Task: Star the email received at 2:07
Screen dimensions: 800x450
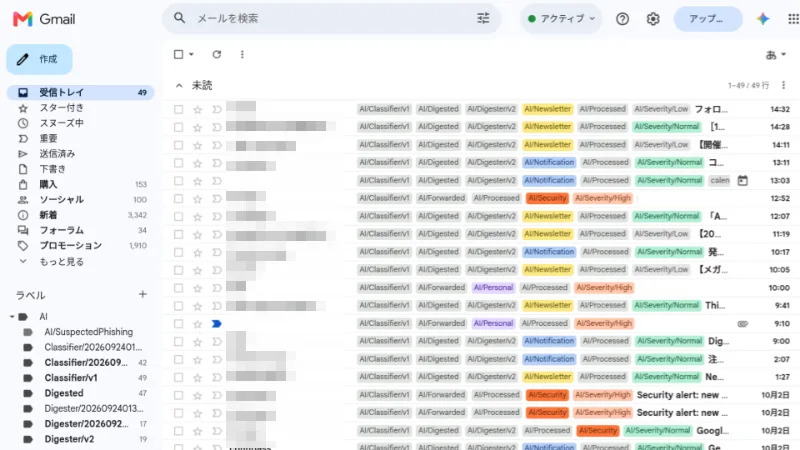Action: click(197, 359)
